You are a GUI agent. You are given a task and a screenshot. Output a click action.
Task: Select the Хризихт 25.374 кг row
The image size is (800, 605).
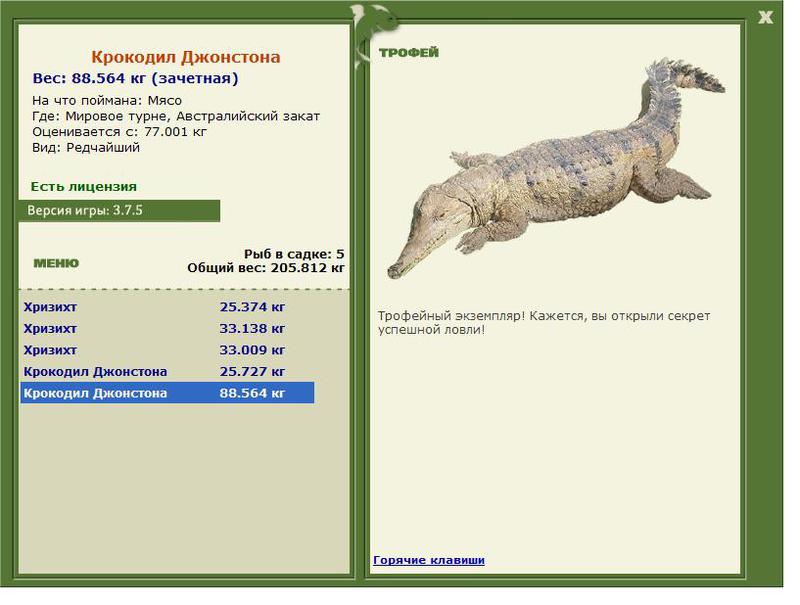coord(167,307)
